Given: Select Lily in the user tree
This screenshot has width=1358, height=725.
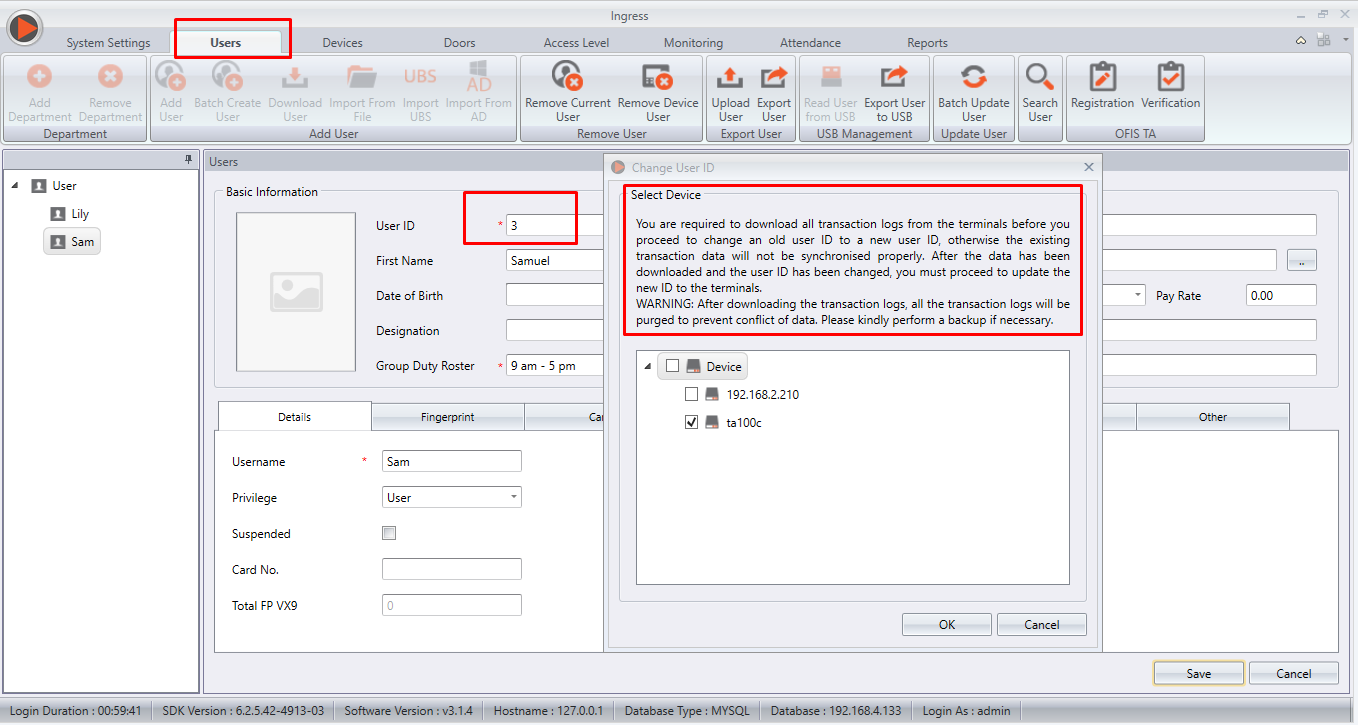Looking at the screenshot, I should pos(80,214).
